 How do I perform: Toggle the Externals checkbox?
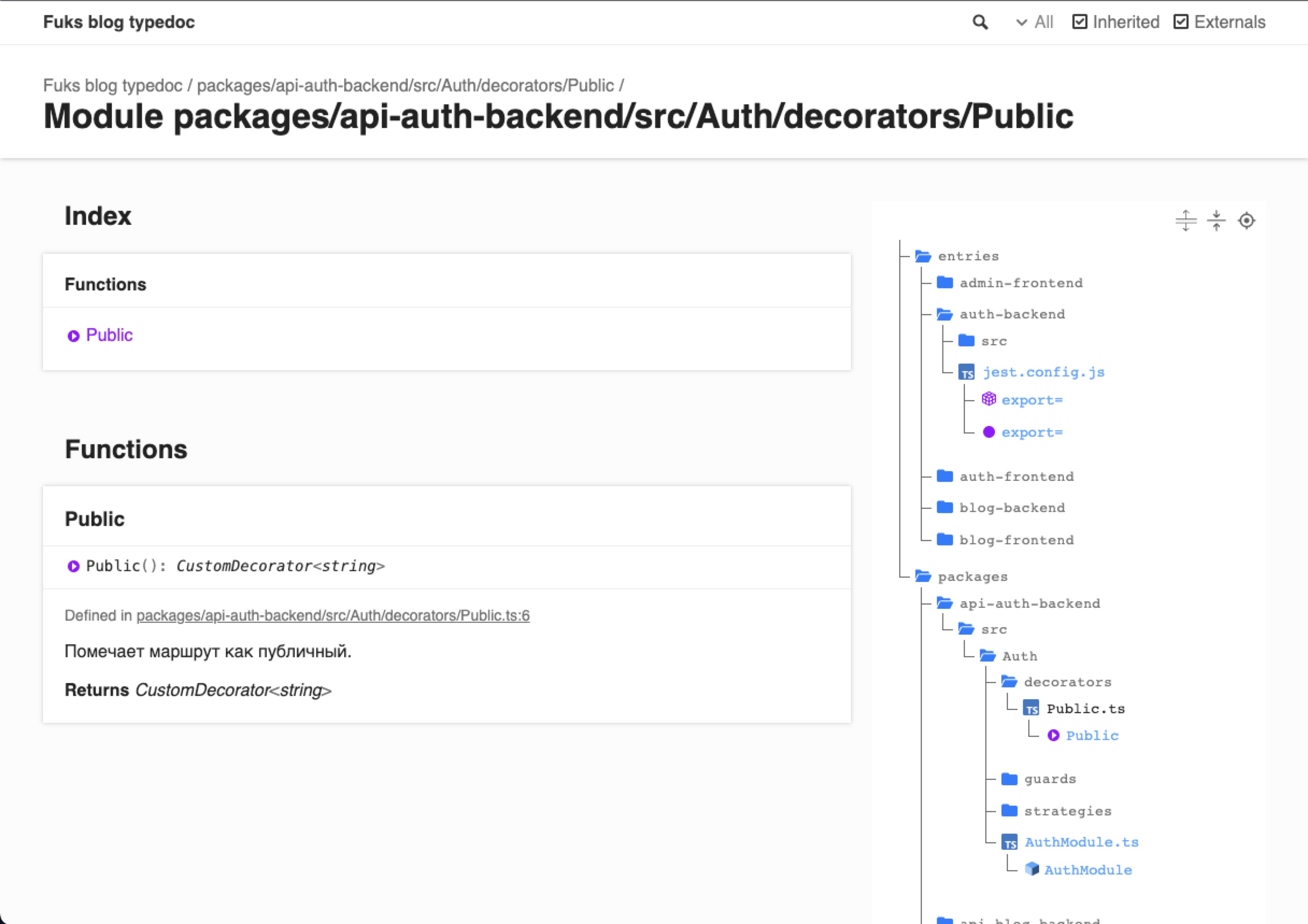pyautogui.click(x=1181, y=22)
